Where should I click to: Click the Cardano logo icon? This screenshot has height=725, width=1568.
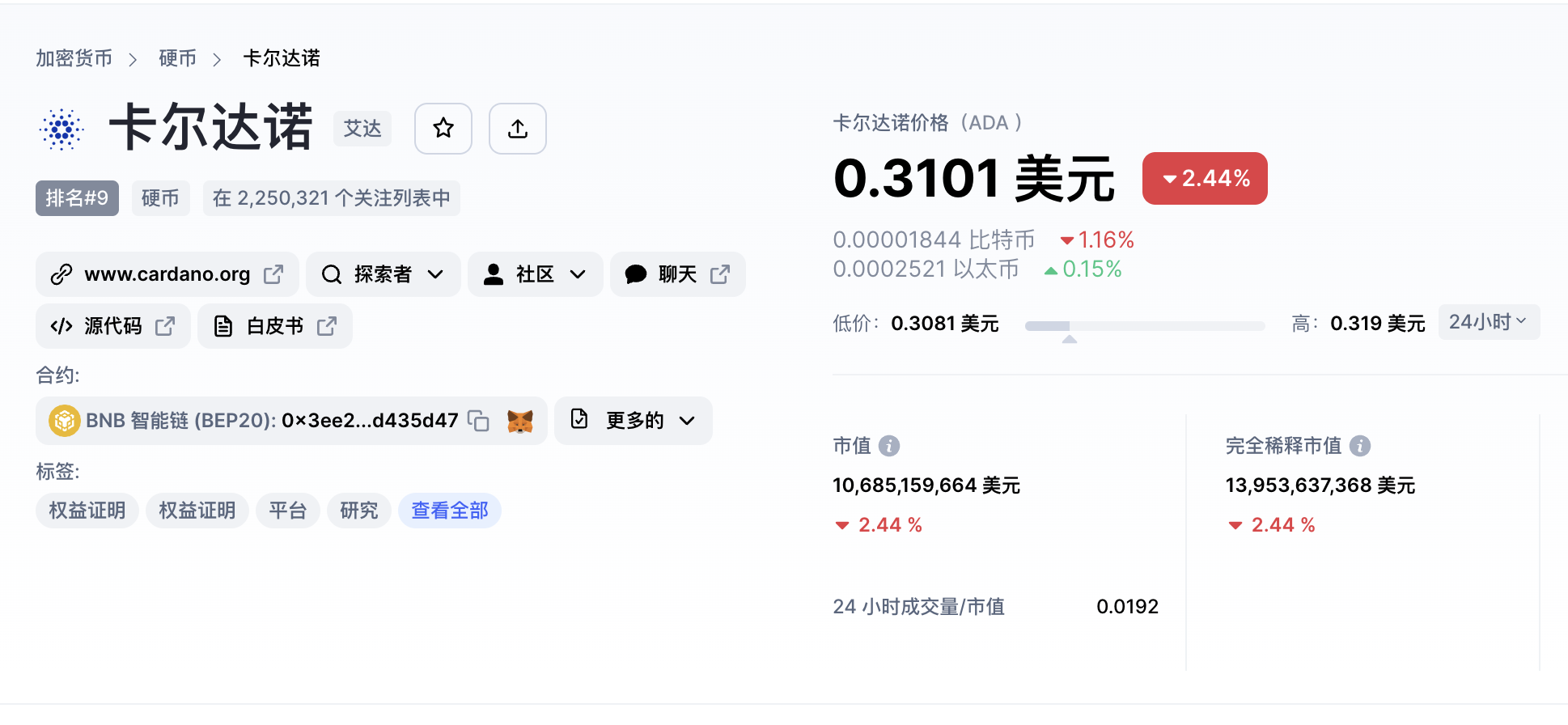(x=61, y=129)
